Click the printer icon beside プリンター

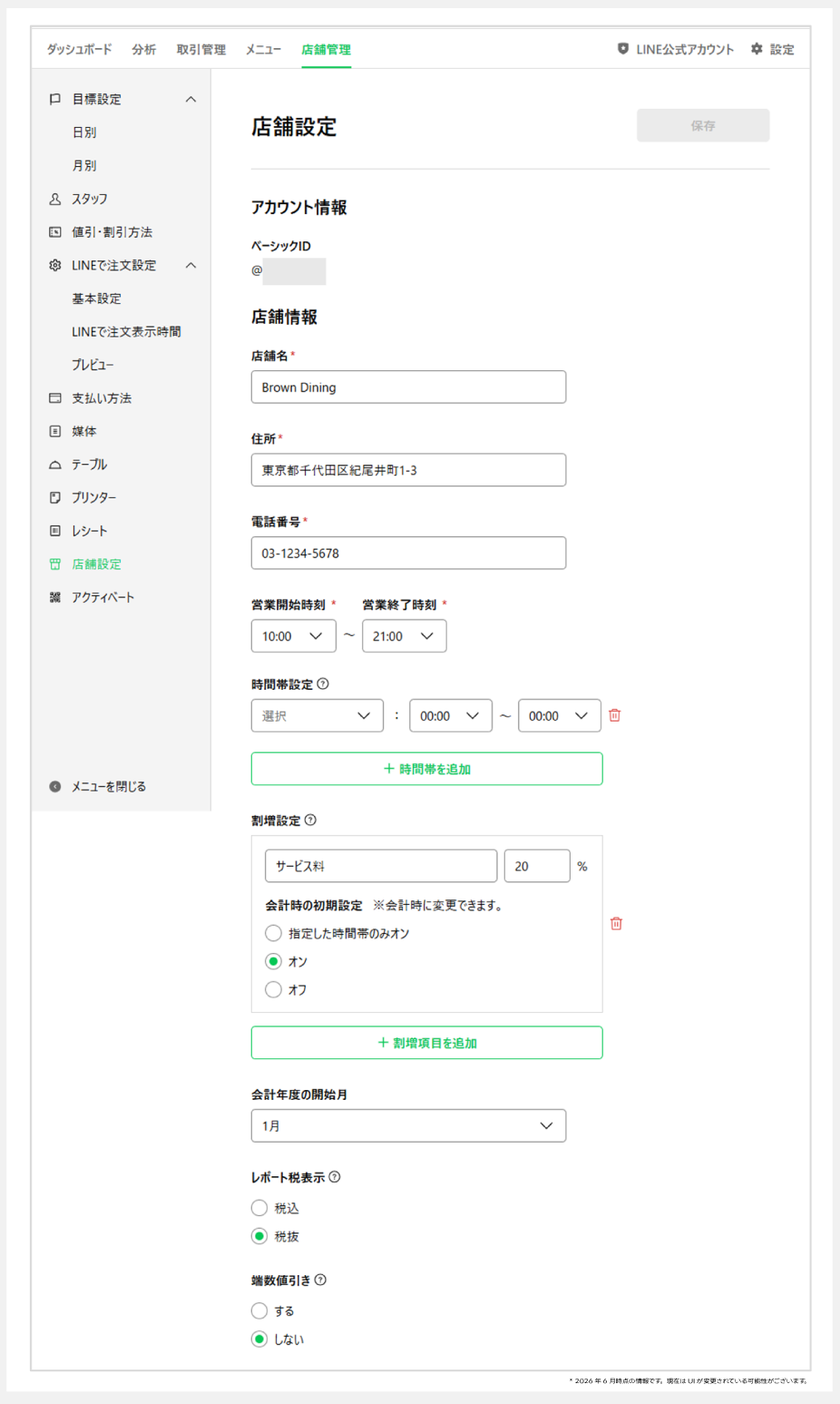(55, 497)
